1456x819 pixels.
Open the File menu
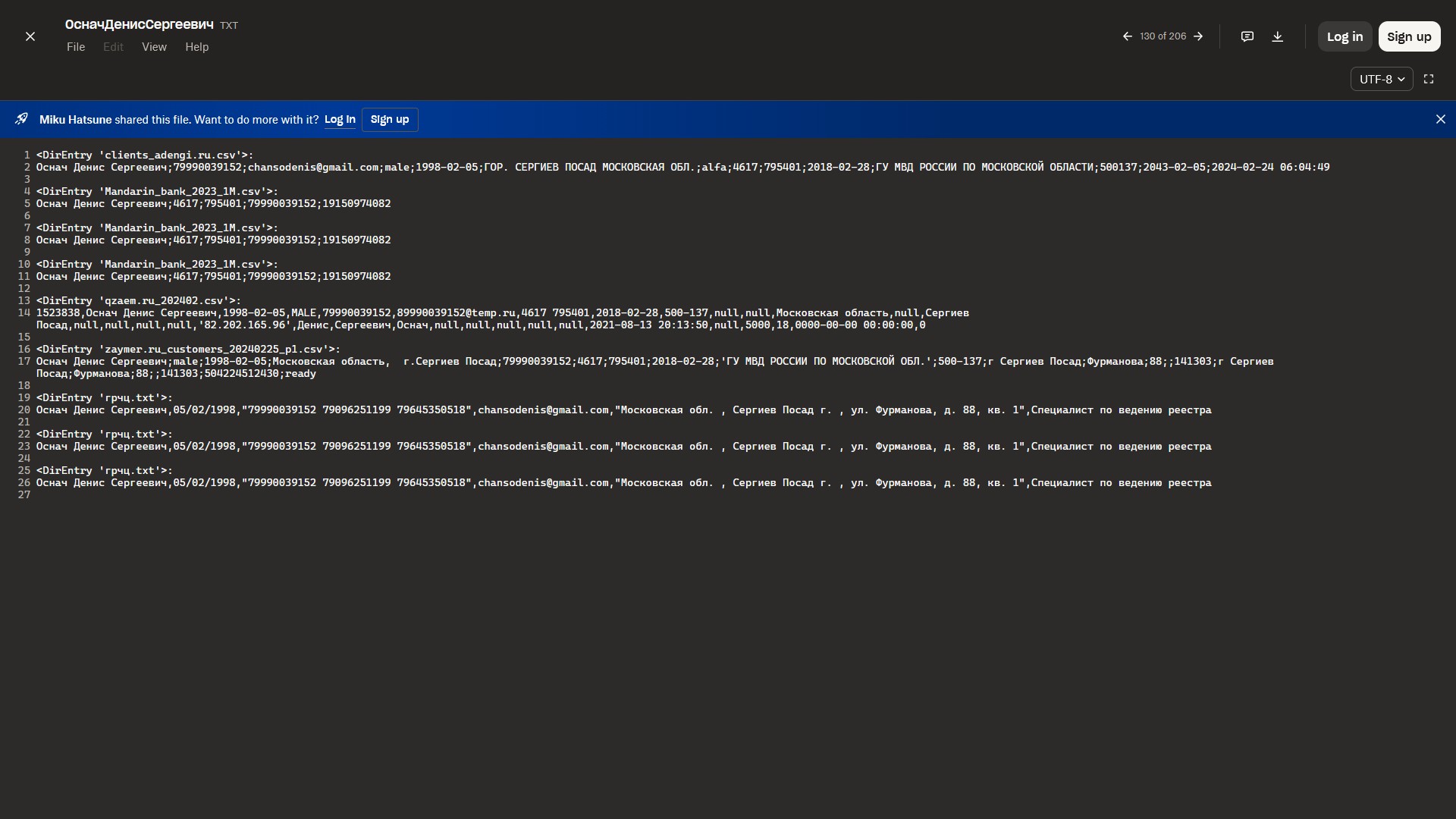(x=76, y=47)
